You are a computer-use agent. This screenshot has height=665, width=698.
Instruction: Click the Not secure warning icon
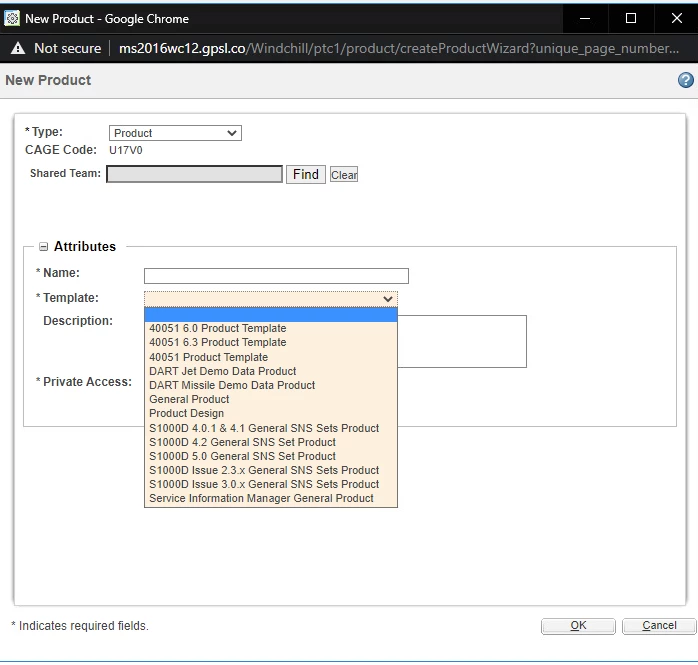18,48
